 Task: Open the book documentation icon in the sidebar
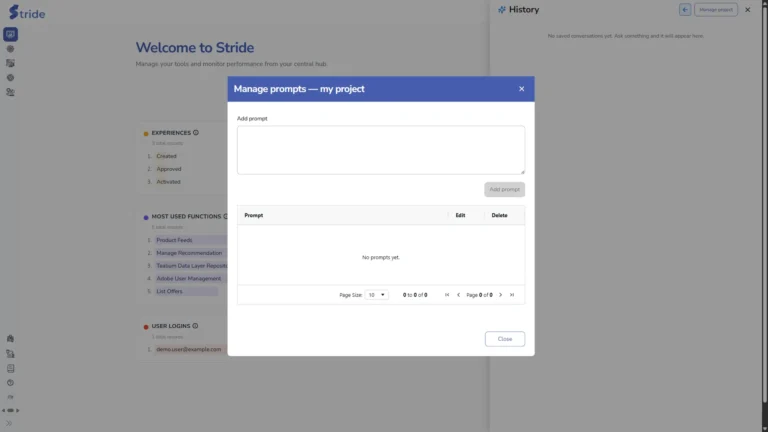(x=10, y=368)
